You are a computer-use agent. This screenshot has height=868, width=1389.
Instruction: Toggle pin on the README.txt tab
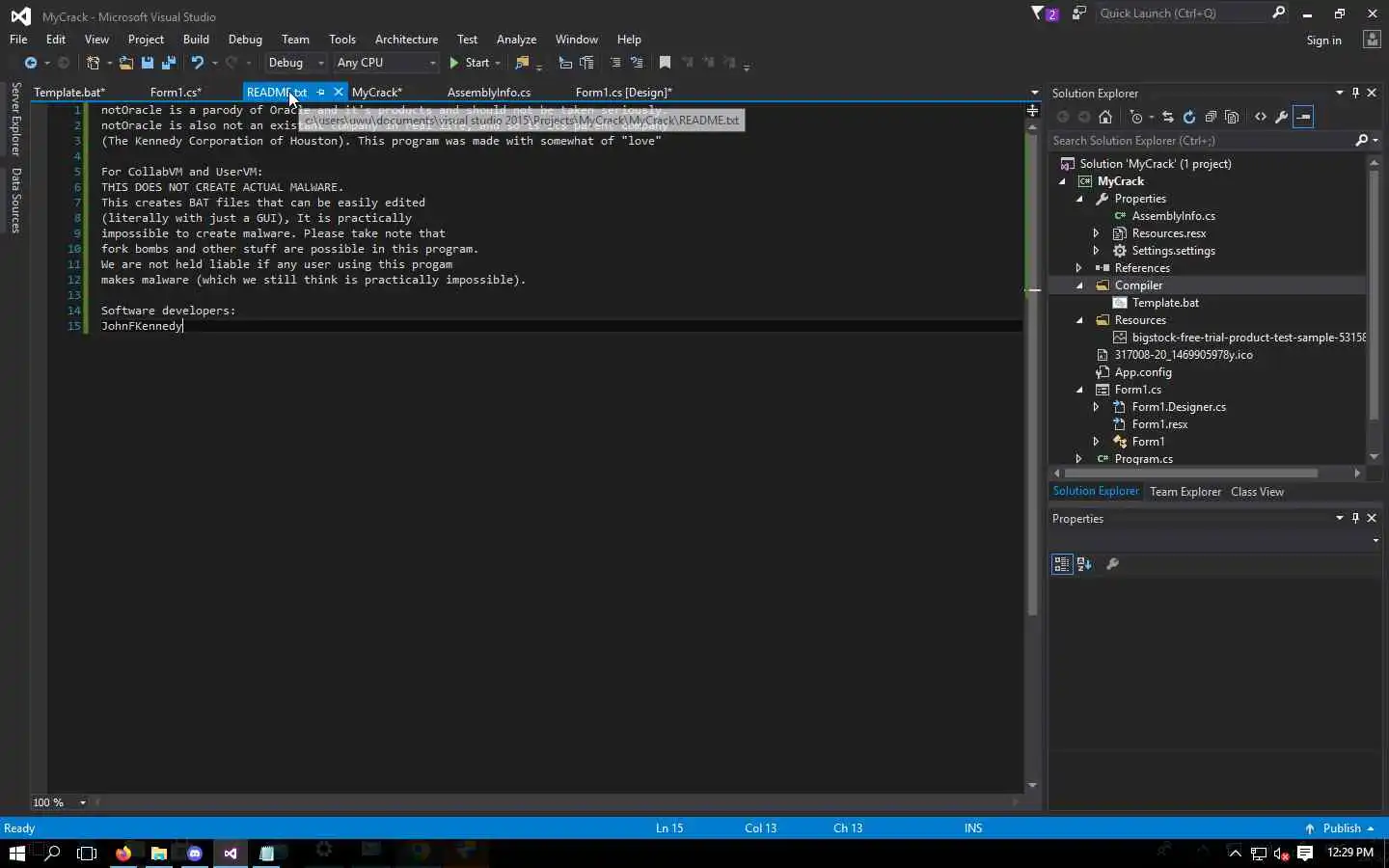click(x=321, y=93)
